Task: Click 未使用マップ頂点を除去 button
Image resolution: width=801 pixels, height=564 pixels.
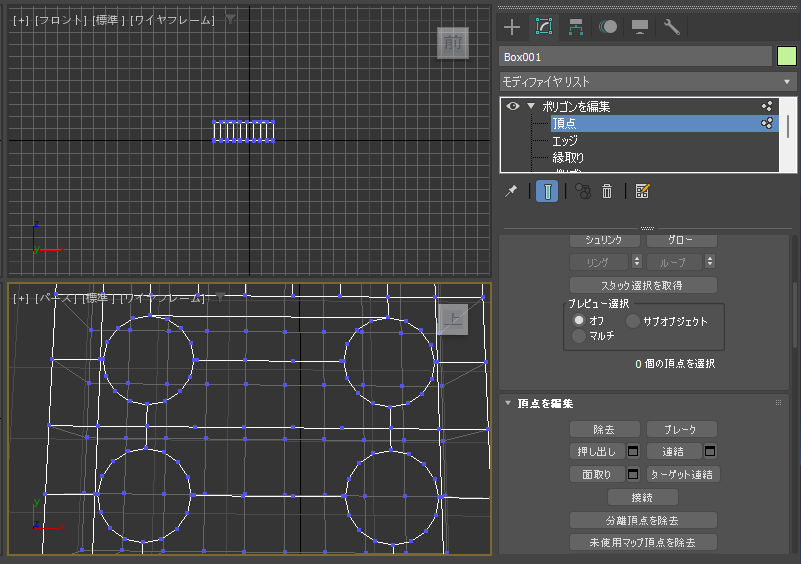Action: click(643, 542)
